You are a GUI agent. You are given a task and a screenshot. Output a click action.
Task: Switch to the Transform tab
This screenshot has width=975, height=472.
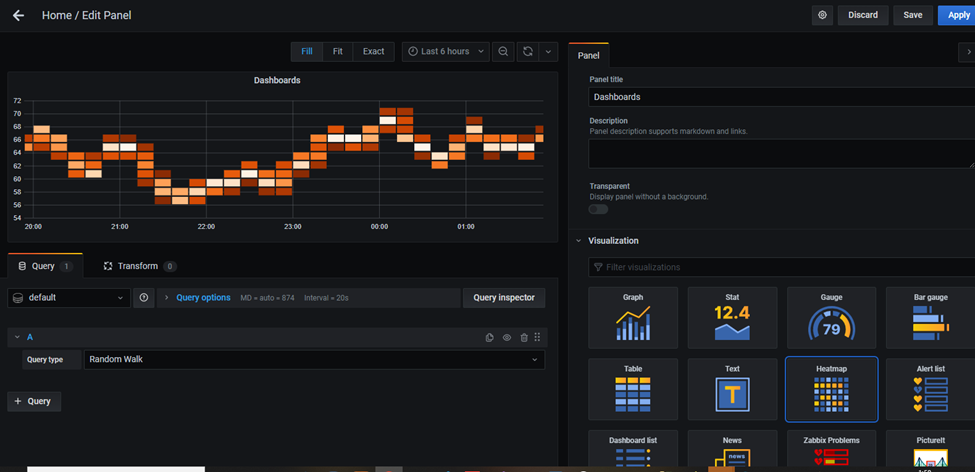click(140, 266)
